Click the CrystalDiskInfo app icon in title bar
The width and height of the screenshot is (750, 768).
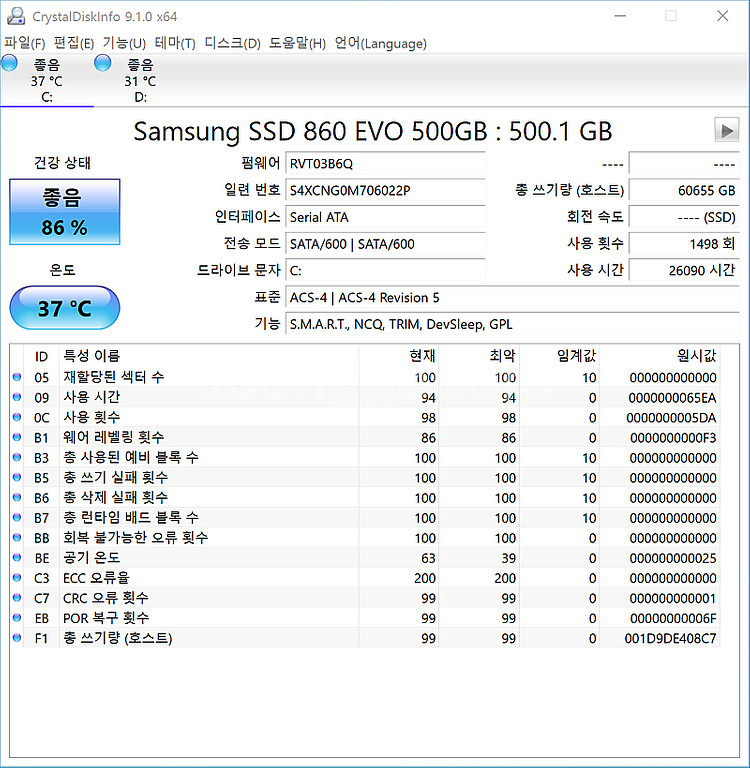pyautogui.click(x=16, y=16)
